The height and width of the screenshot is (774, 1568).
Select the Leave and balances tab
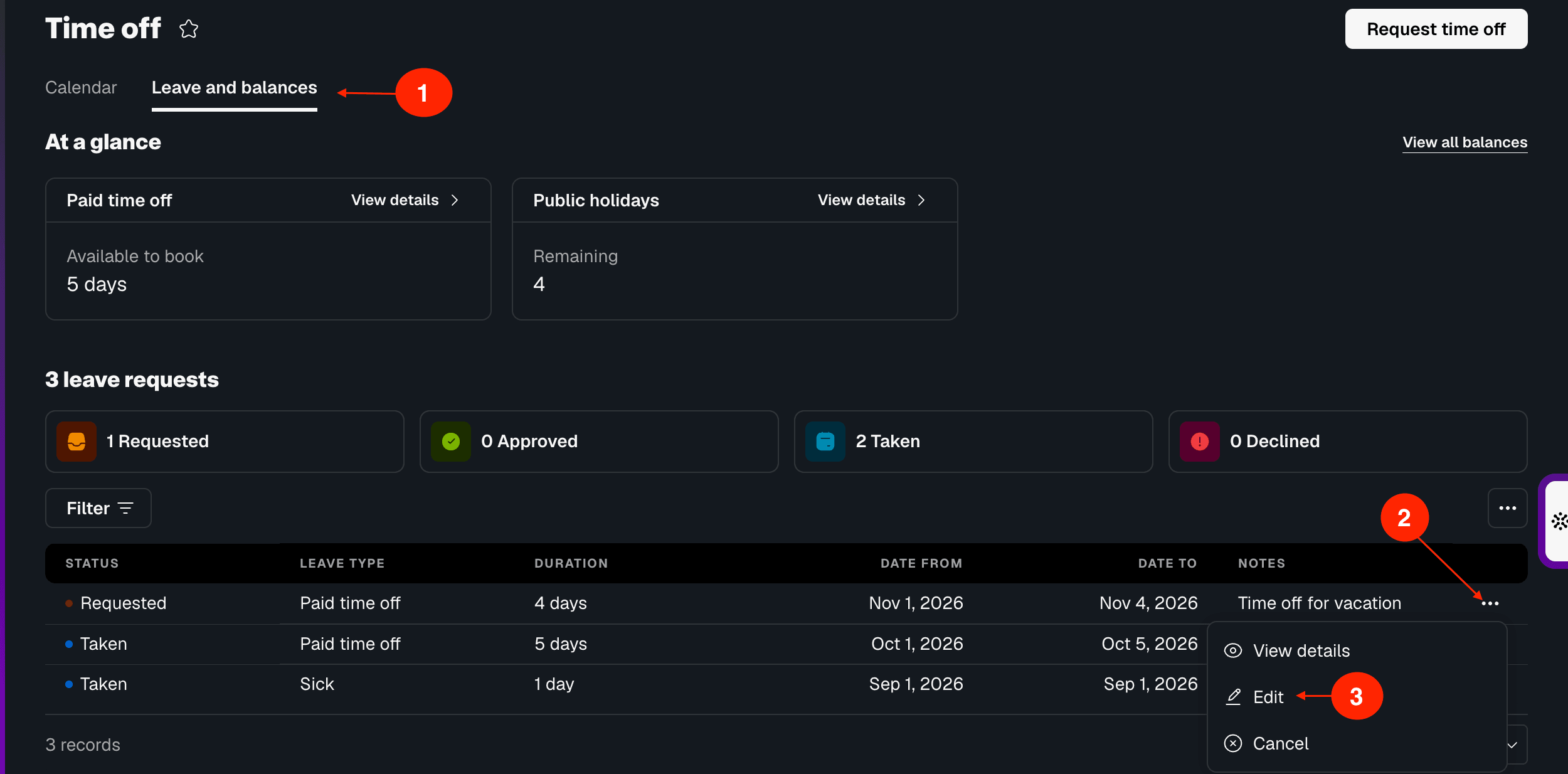click(235, 87)
